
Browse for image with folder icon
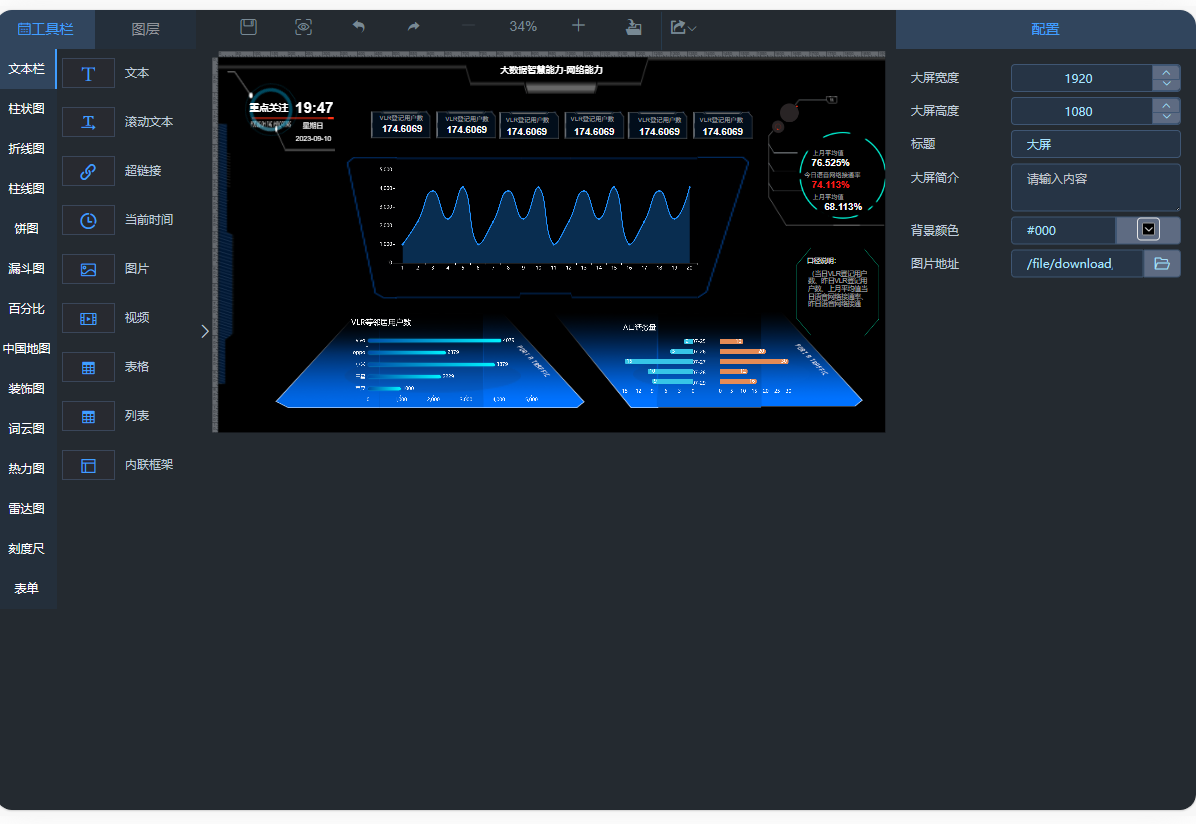point(1162,264)
